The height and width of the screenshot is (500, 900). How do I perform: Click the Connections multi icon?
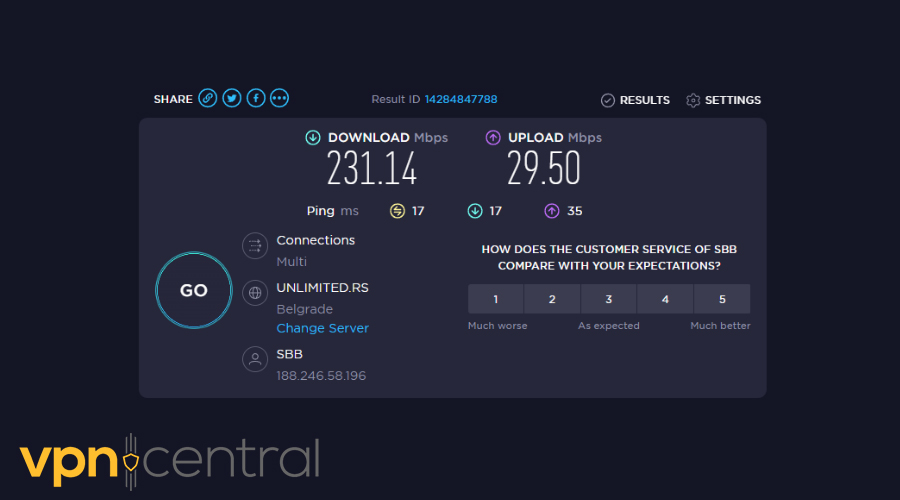coord(254,245)
